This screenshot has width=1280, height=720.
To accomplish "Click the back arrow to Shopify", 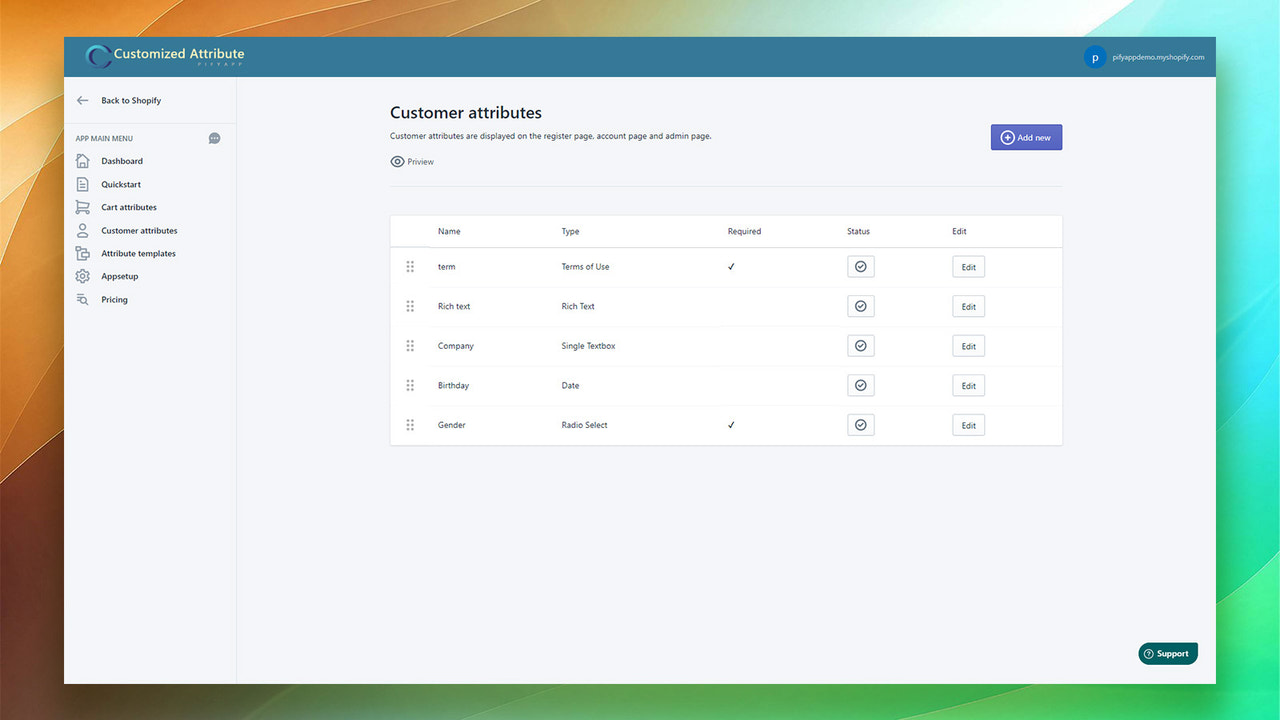I will (x=83, y=100).
